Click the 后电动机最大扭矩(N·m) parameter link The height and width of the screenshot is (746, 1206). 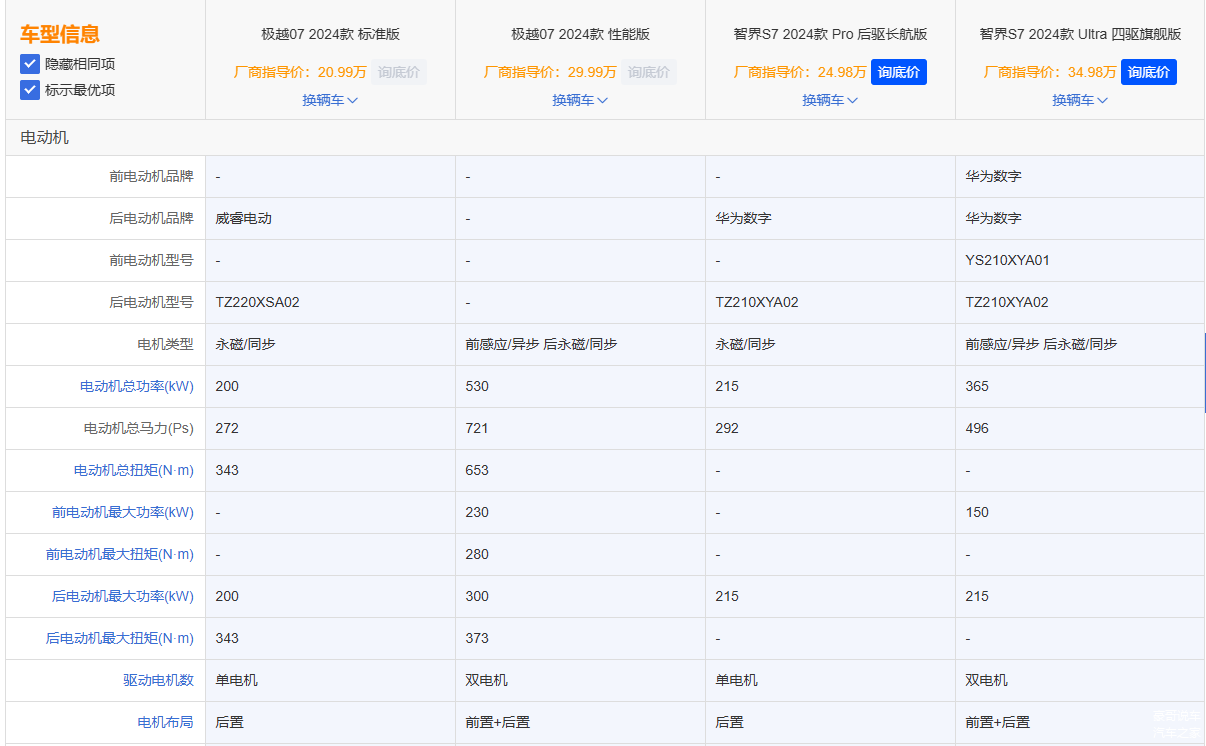click(x=120, y=638)
